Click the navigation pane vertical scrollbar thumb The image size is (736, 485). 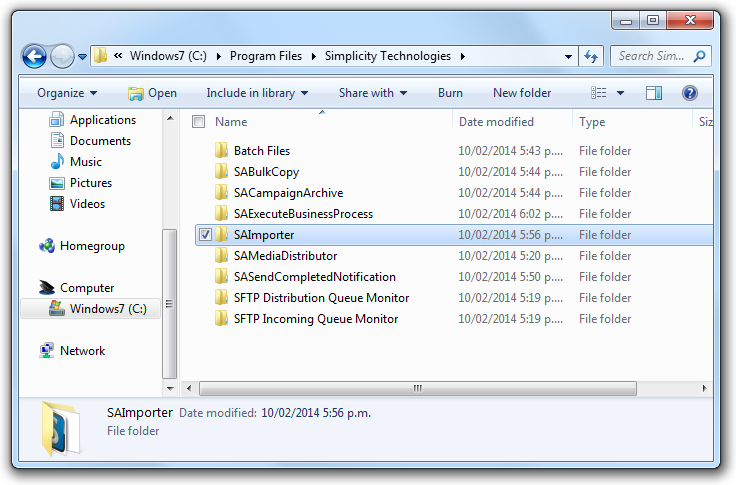coord(169,303)
